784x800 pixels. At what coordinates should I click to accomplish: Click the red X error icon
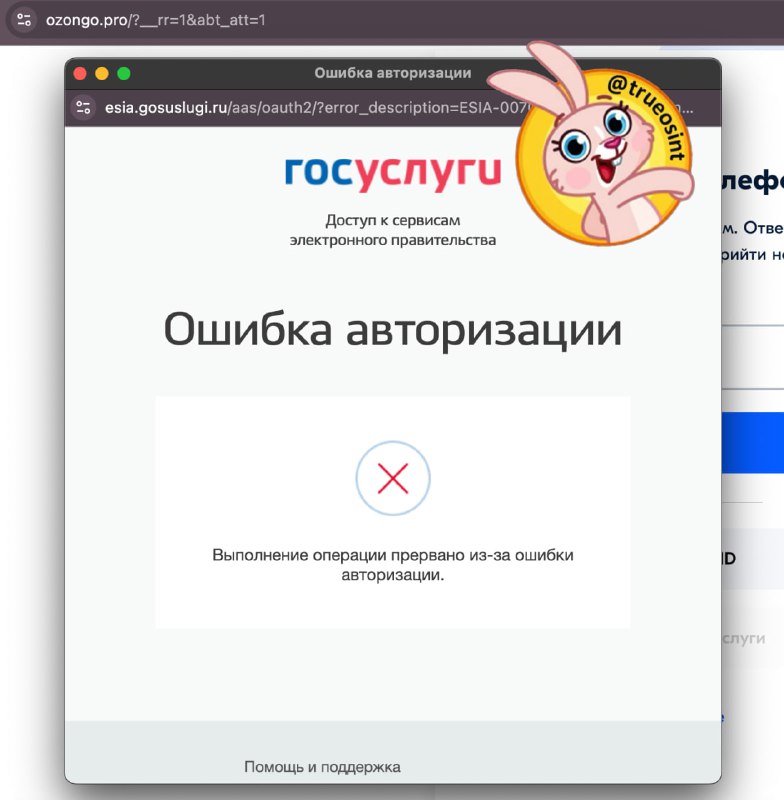[x=393, y=478]
